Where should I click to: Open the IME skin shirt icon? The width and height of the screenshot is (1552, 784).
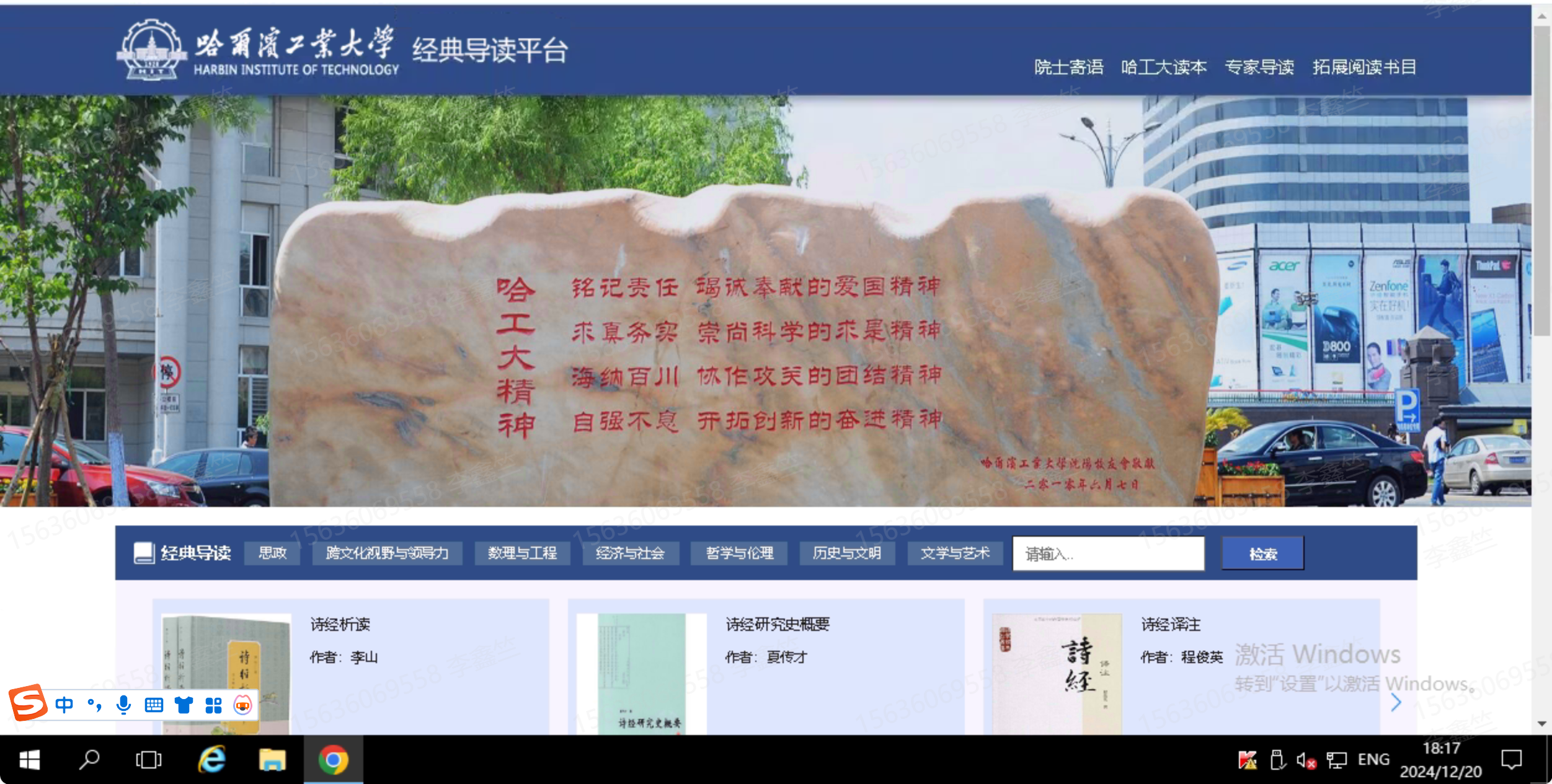tap(184, 705)
